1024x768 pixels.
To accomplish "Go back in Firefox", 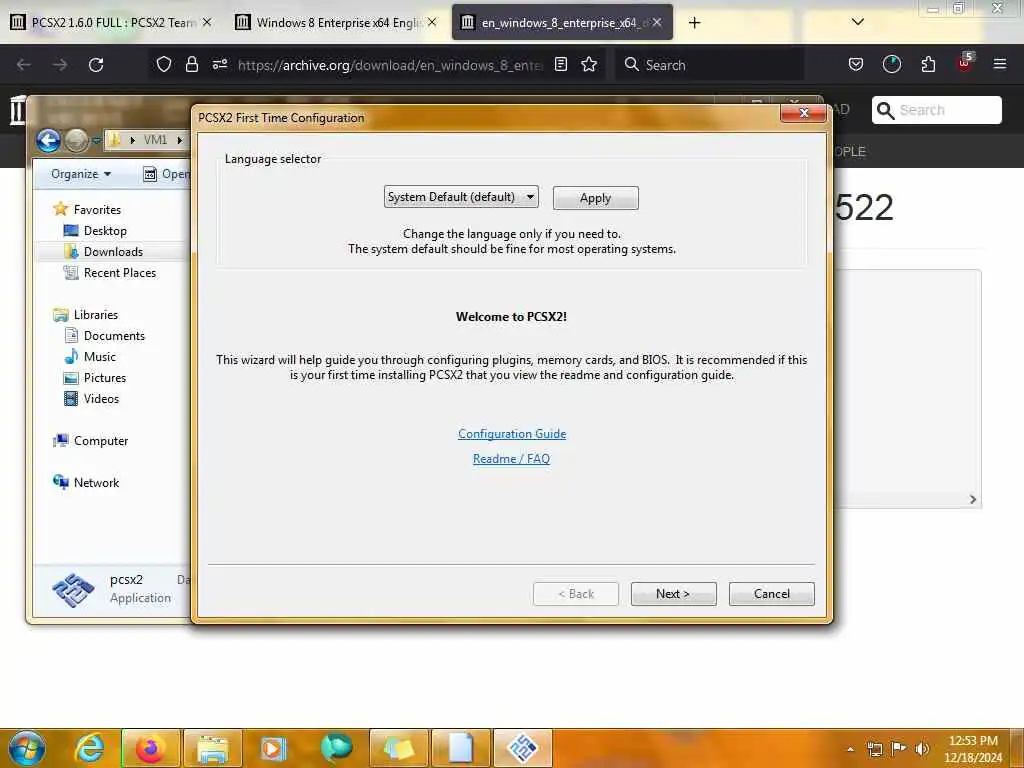I will [x=24, y=65].
